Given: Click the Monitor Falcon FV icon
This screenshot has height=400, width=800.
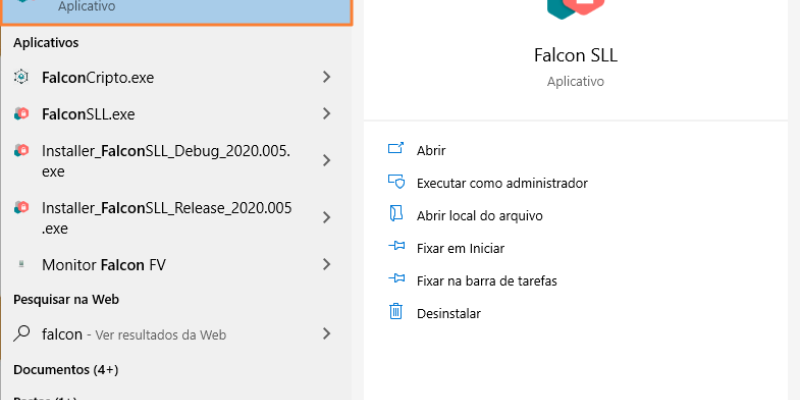Looking at the screenshot, I should [21, 264].
